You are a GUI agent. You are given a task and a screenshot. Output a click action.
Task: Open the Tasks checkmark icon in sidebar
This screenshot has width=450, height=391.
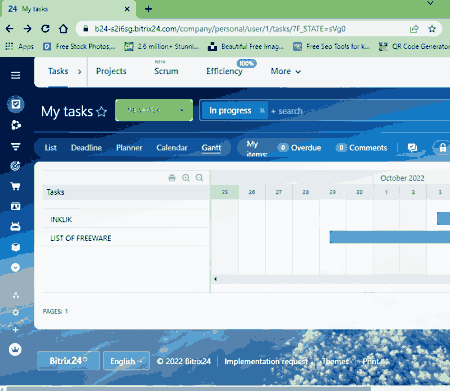tap(16, 104)
